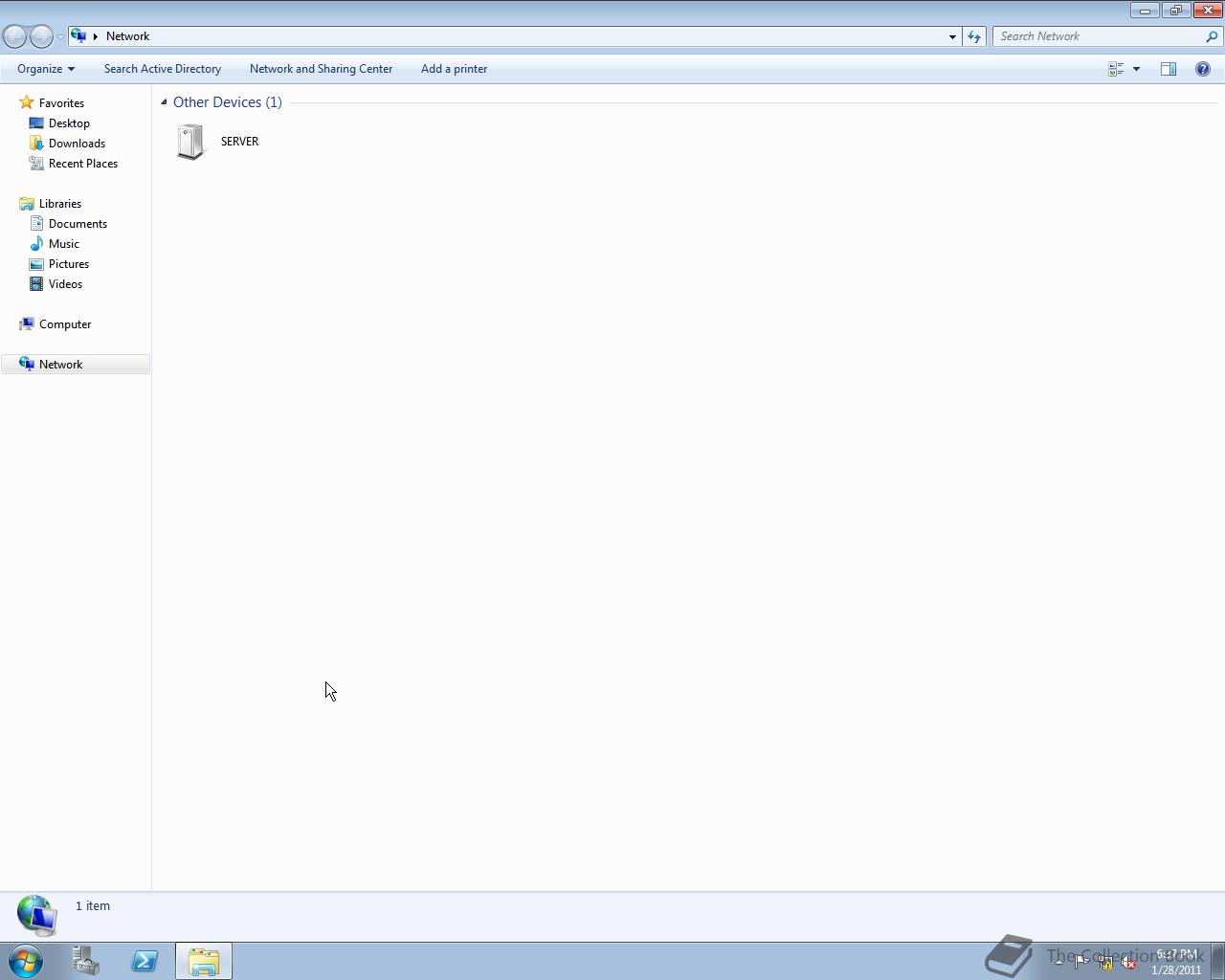Click the Recent Places icon
The image size is (1225, 980).
(36, 163)
